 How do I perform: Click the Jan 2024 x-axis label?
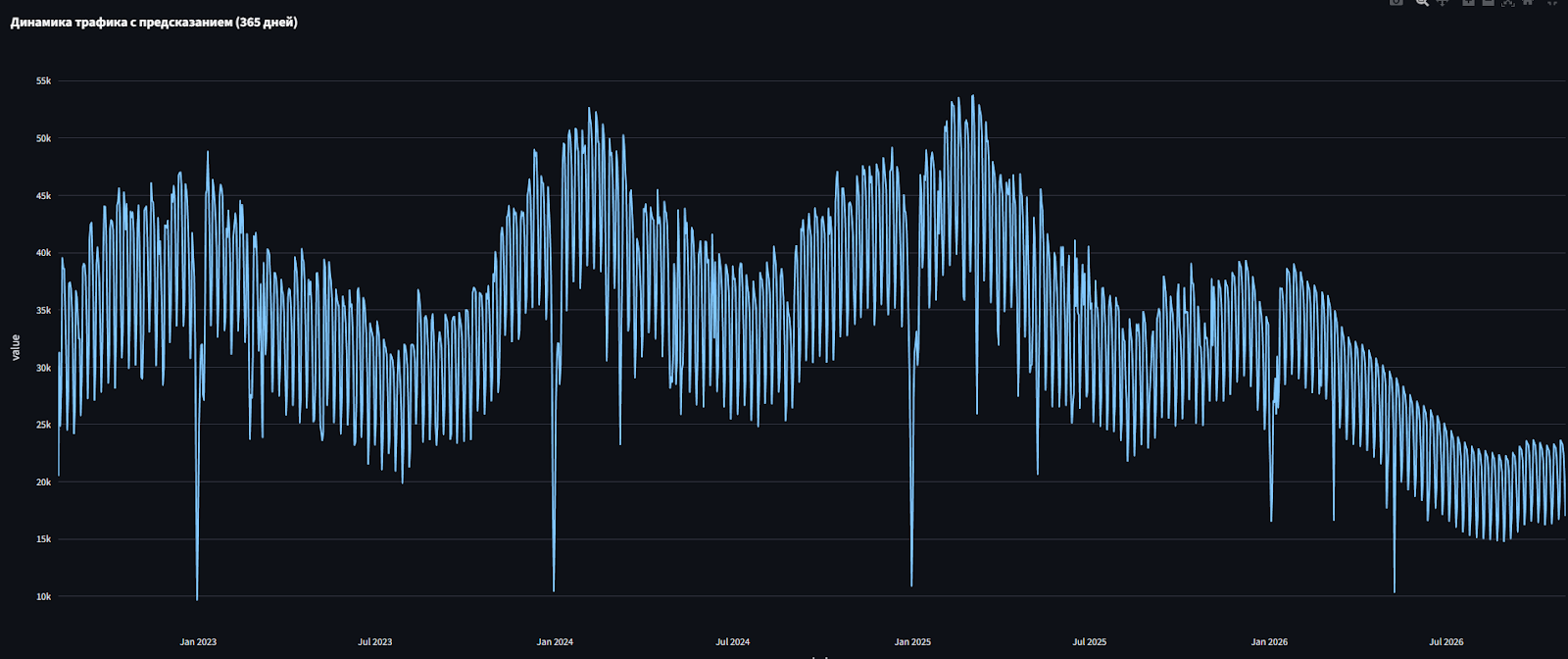[555, 642]
